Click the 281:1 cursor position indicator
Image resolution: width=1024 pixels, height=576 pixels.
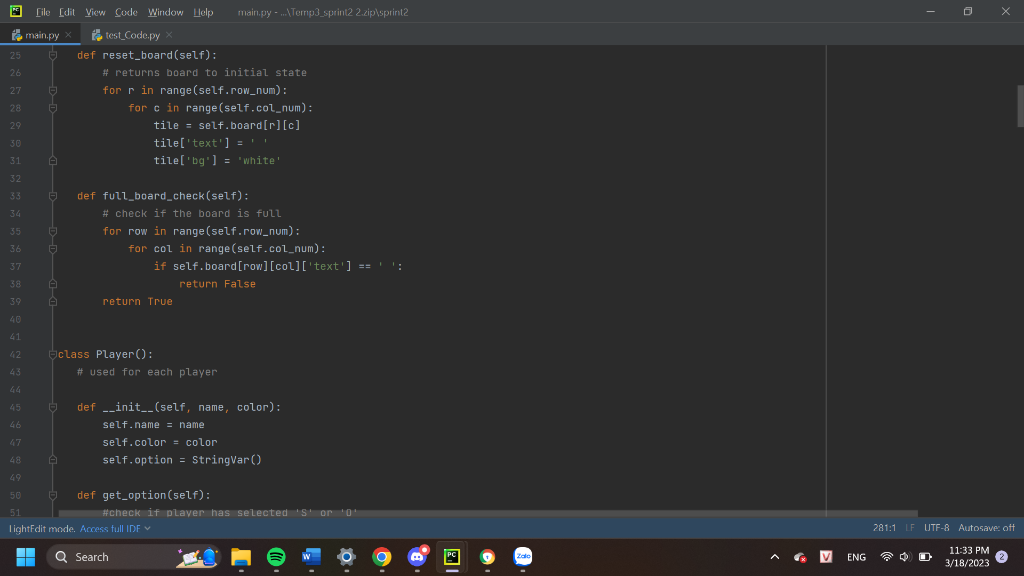click(884, 528)
